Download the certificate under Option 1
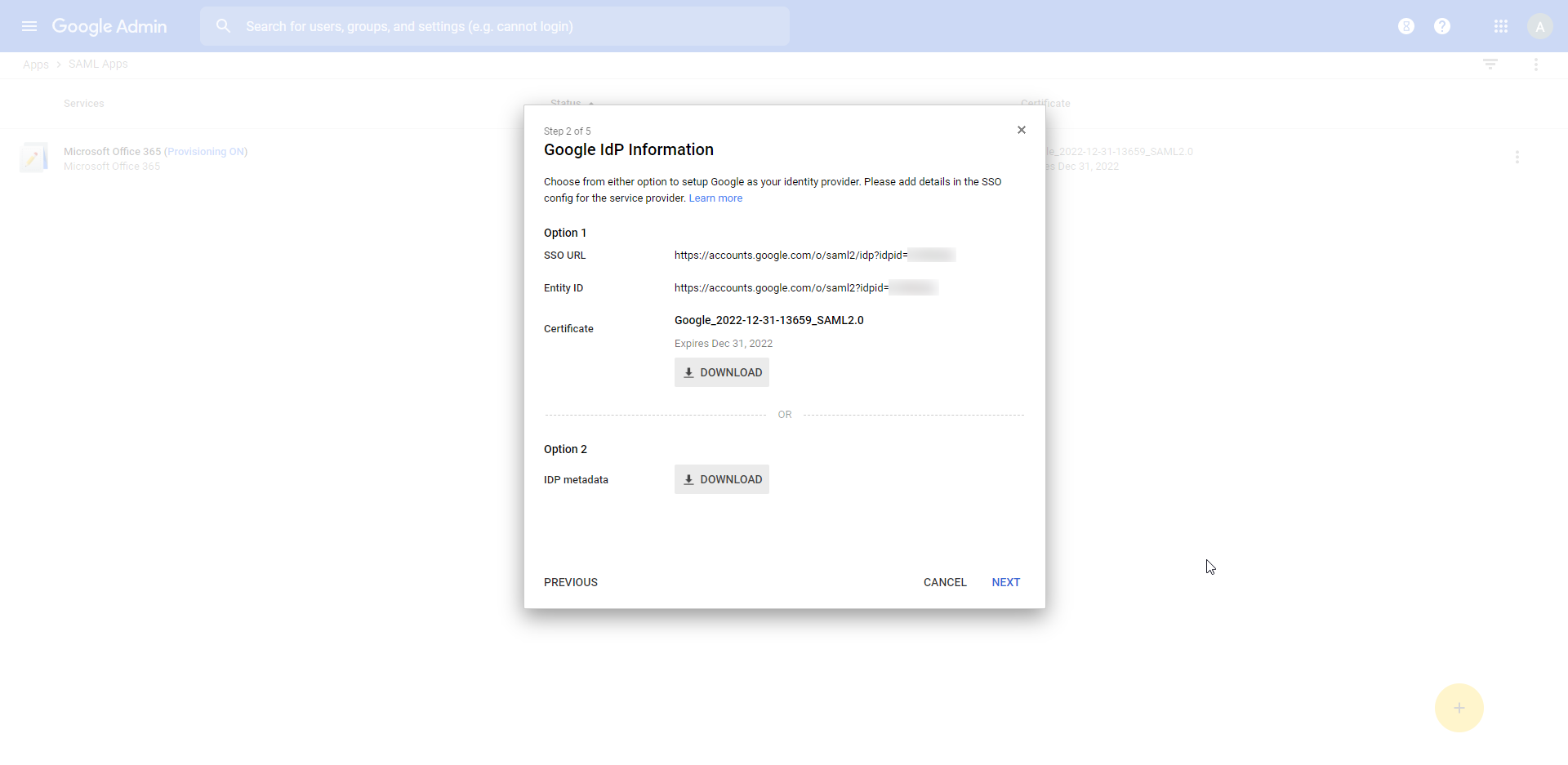The height and width of the screenshot is (765, 1568). point(722,372)
